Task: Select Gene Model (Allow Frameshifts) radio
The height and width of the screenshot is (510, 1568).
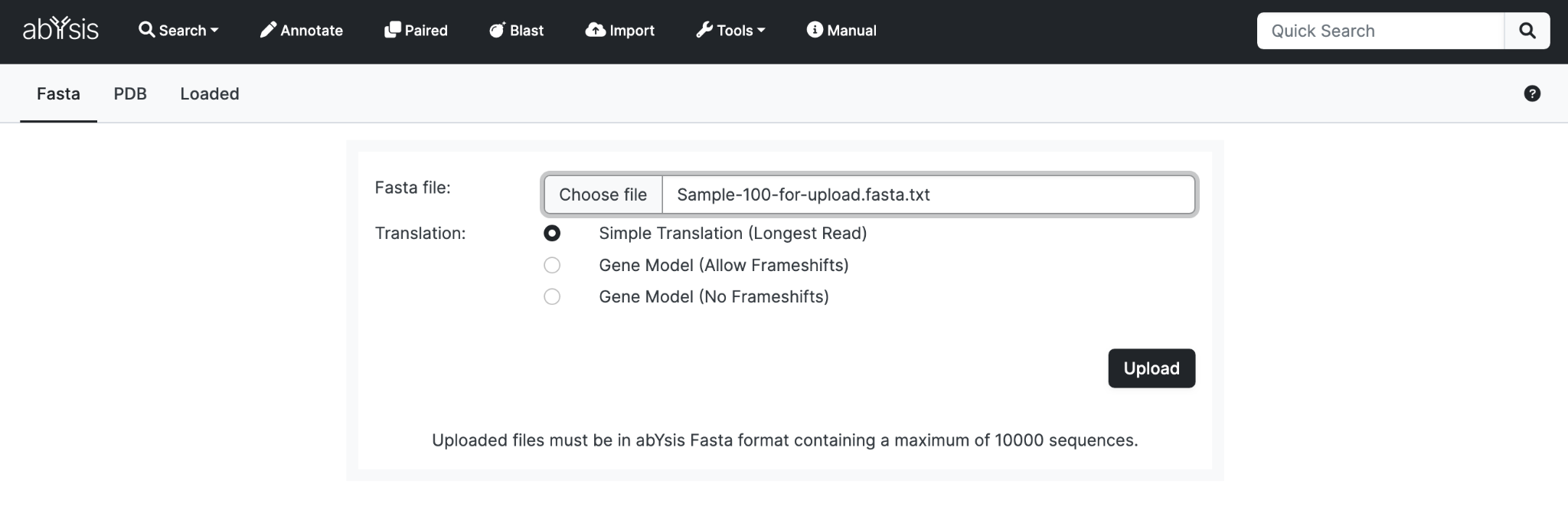Action: coord(552,265)
